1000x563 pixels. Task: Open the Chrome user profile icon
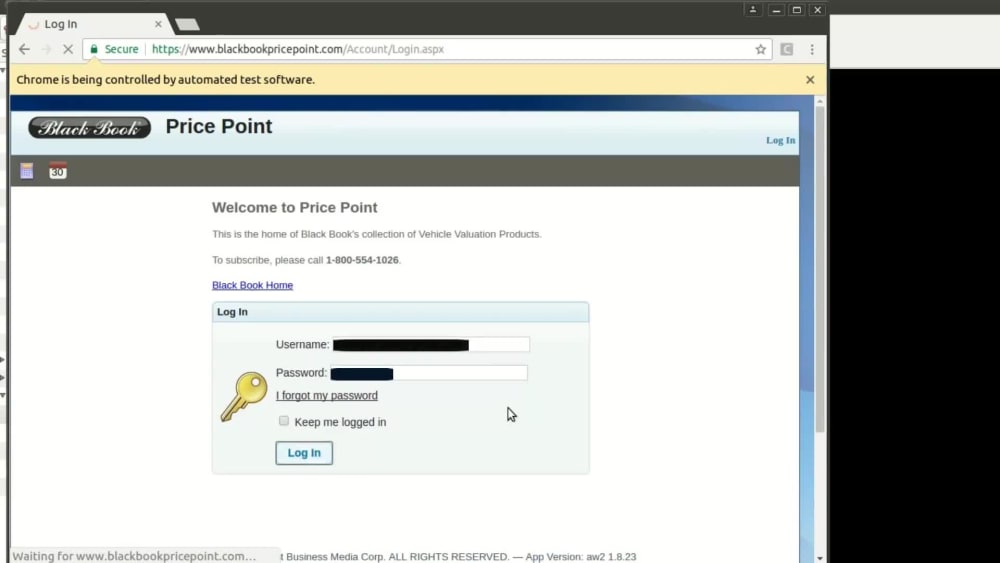(753, 10)
